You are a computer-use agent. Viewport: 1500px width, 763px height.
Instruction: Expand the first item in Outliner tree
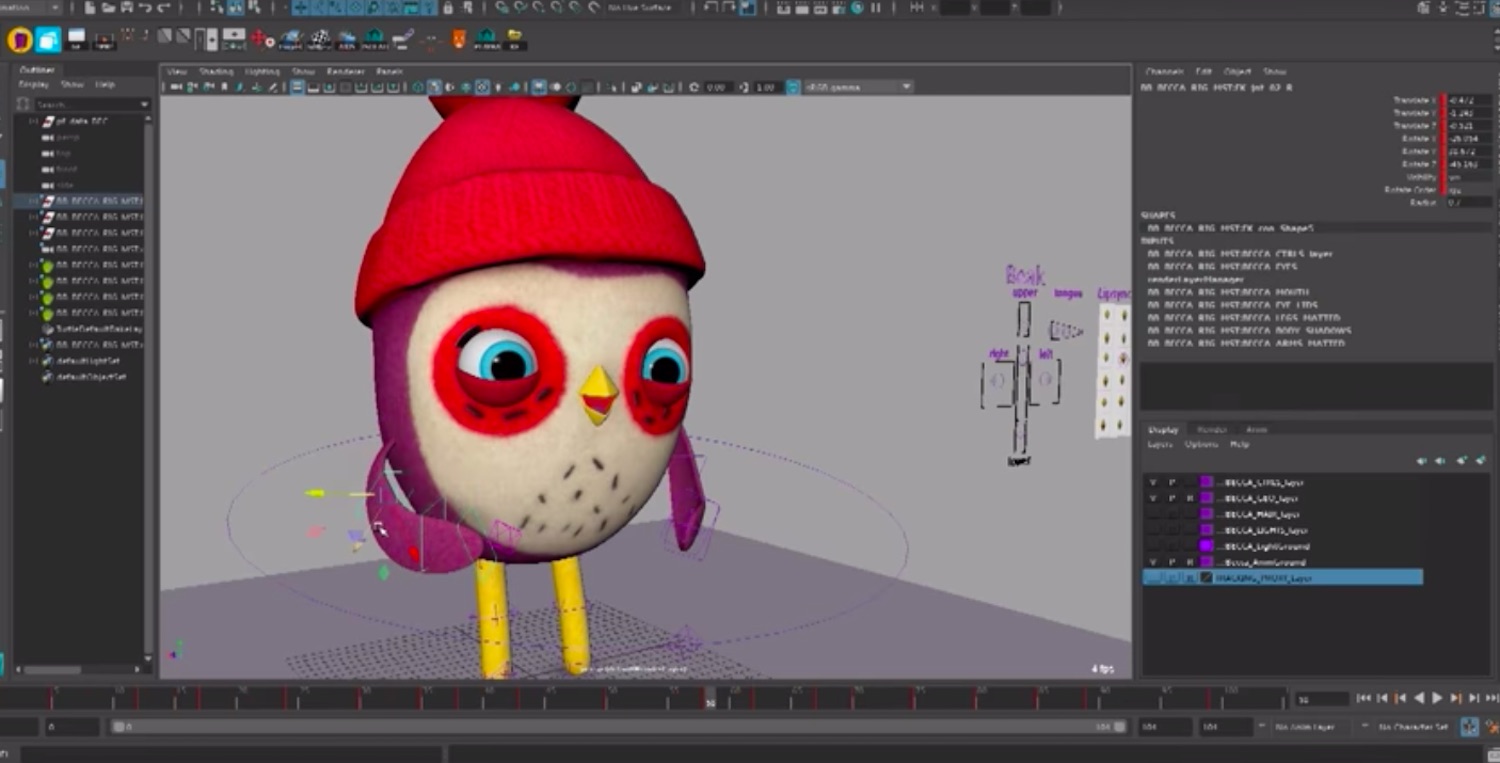click(x=33, y=121)
